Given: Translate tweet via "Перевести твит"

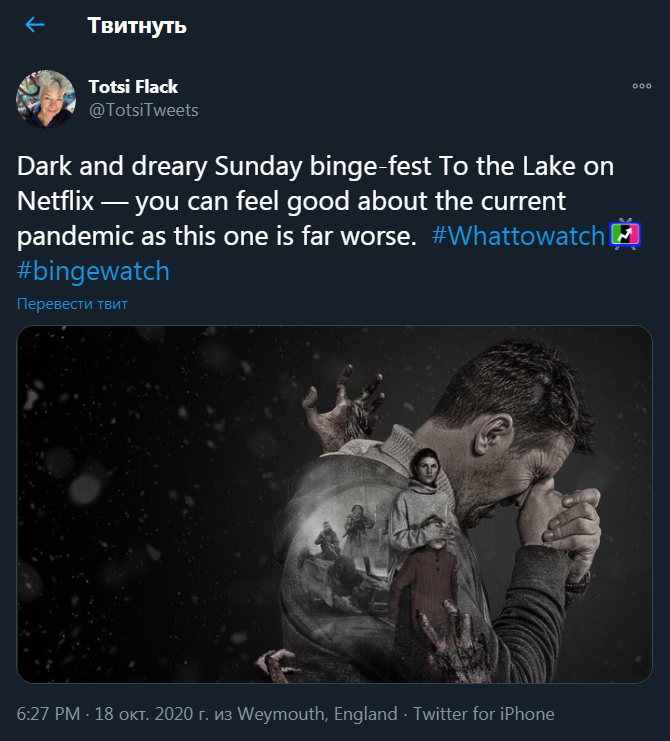Looking at the screenshot, I should pyautogui.click(x=72, y=304).
